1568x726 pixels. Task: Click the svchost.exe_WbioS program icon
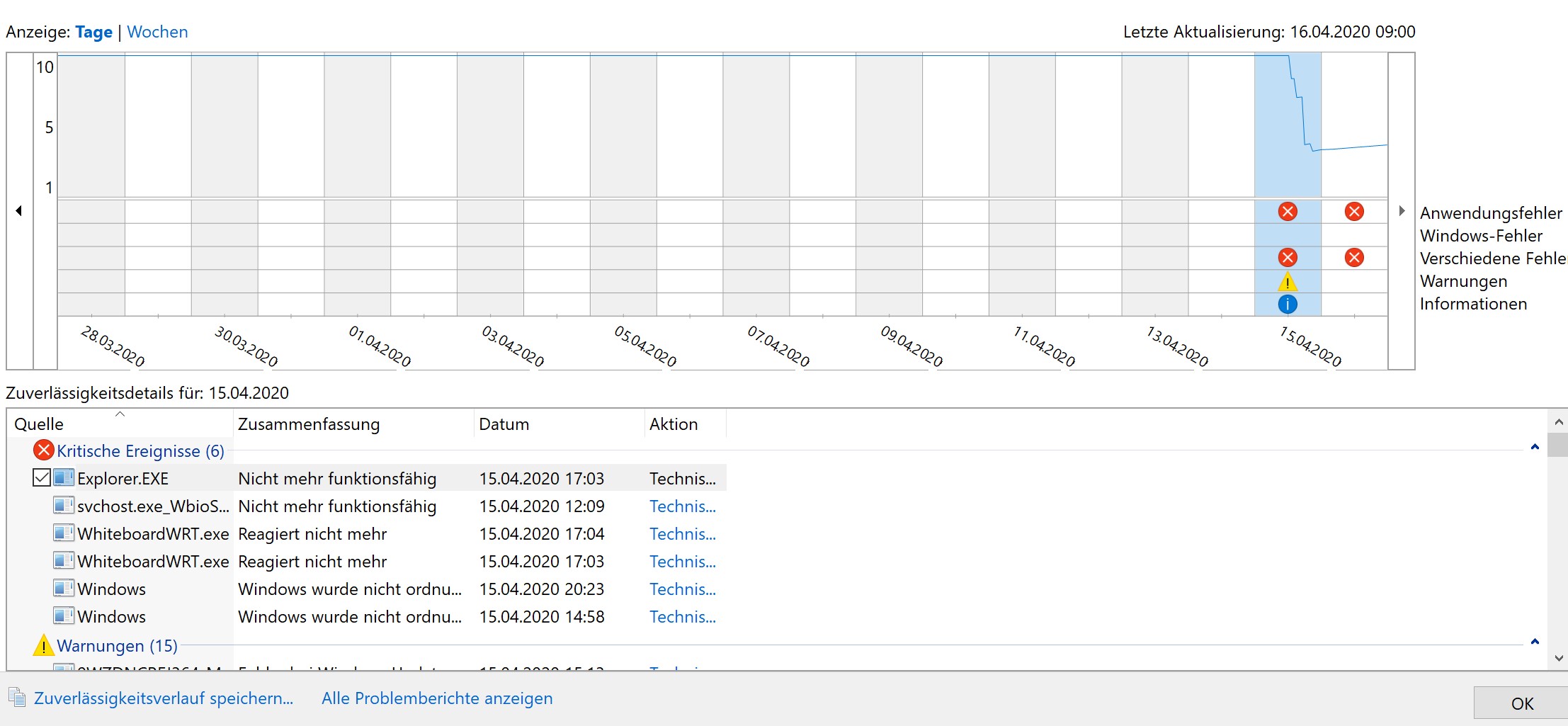pyautogui.click(x=64, y=506)
